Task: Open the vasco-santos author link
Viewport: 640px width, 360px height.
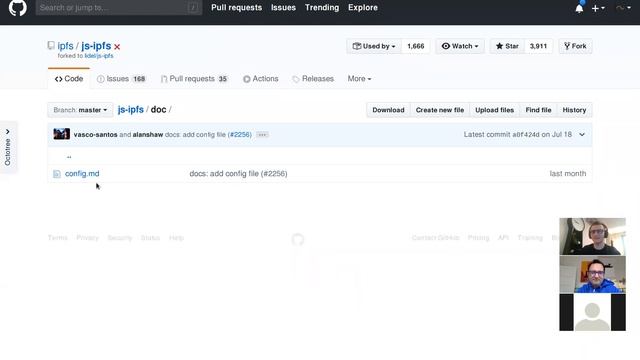Action: (96, 134)
